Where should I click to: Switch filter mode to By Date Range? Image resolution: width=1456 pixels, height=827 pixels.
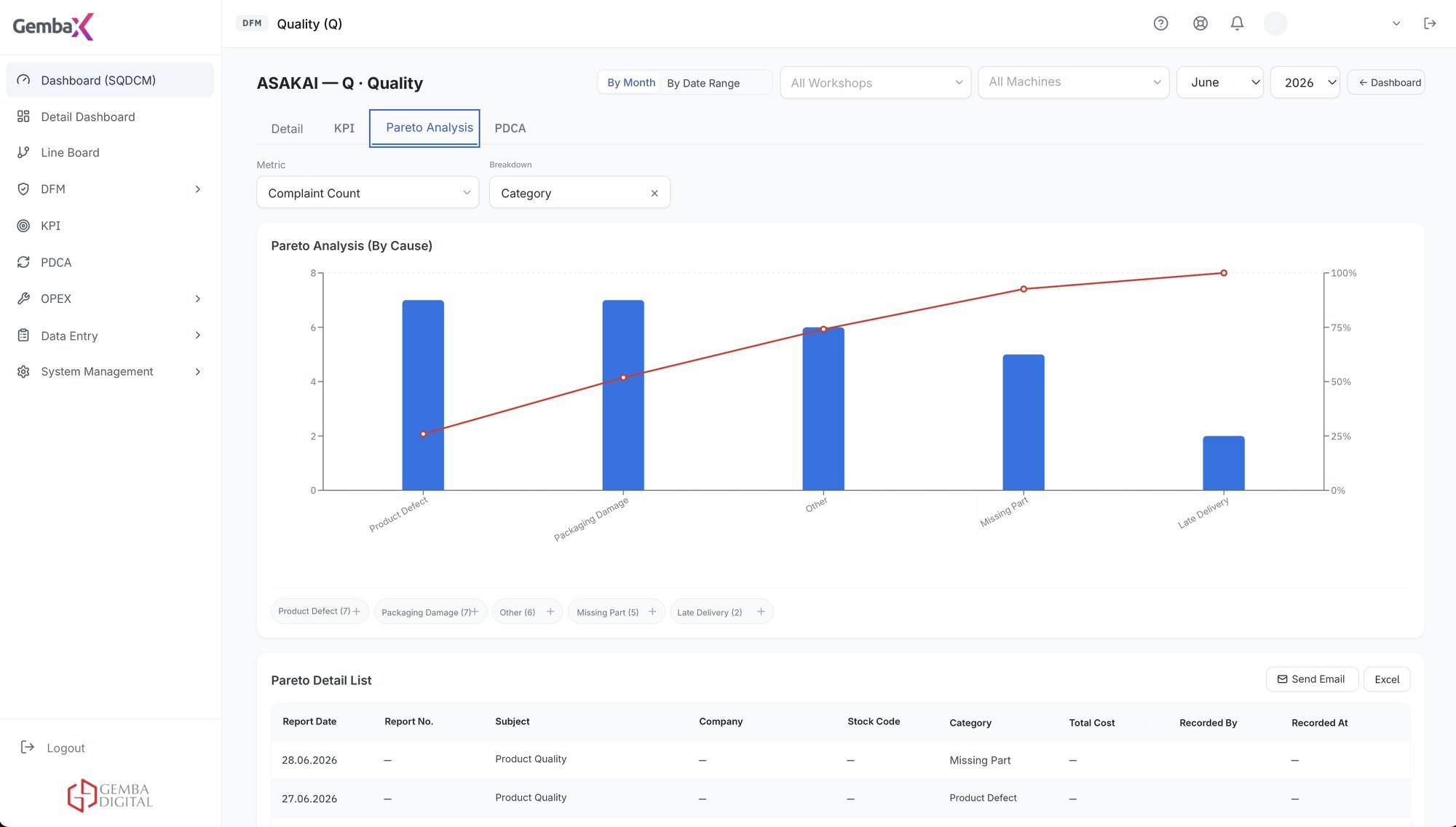[703, 83]
